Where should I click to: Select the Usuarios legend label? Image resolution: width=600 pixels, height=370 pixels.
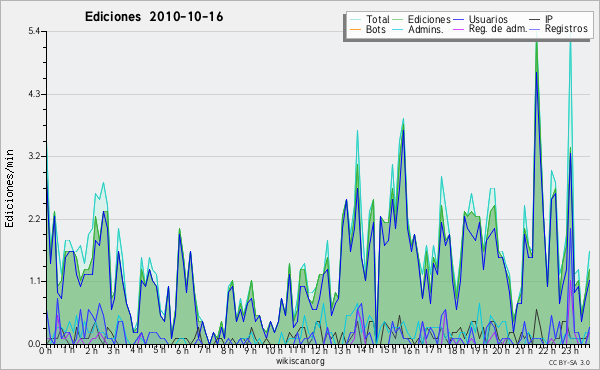coord(488,19)
